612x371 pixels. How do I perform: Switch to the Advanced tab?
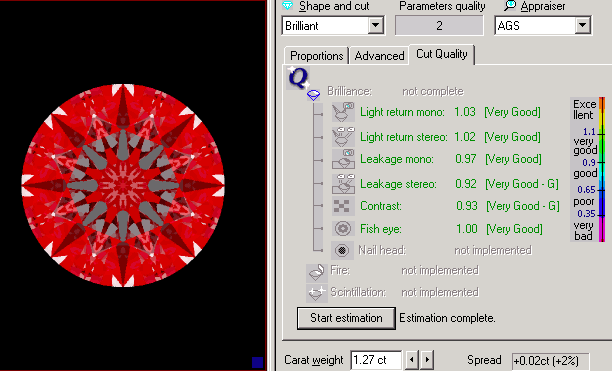click(379, 56)
